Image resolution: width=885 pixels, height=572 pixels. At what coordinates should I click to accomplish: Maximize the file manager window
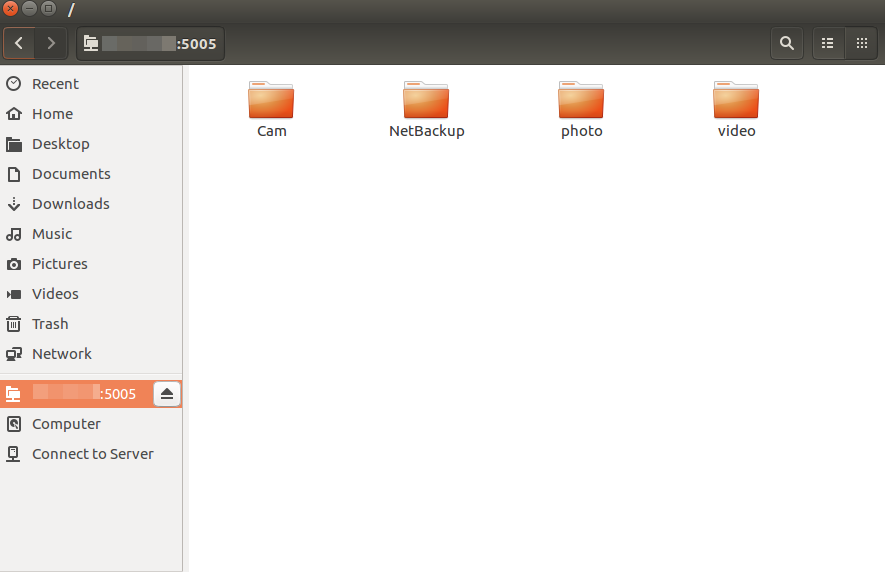click(49, 8)
